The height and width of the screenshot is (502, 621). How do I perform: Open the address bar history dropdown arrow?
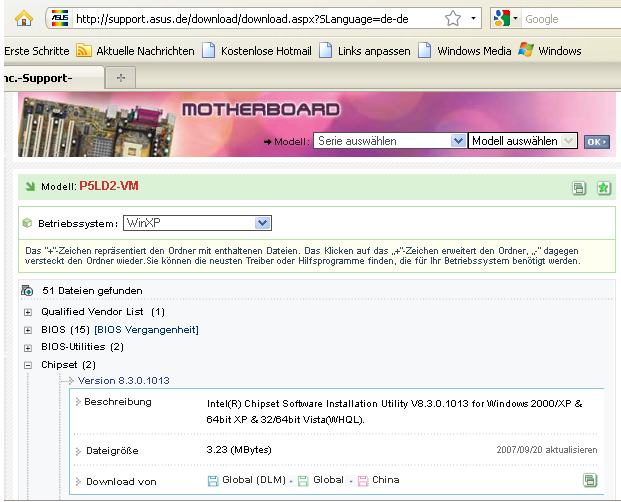(473, 18)
